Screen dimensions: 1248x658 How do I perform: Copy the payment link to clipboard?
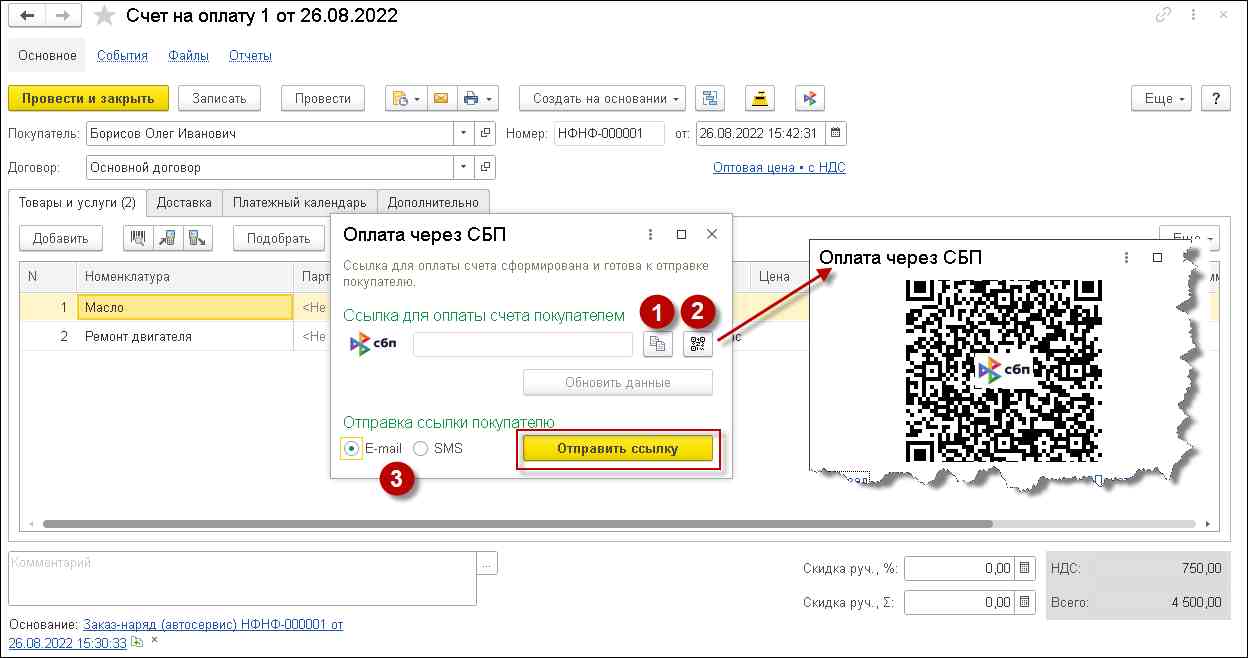pyautogui.click(x=657, y=344)
